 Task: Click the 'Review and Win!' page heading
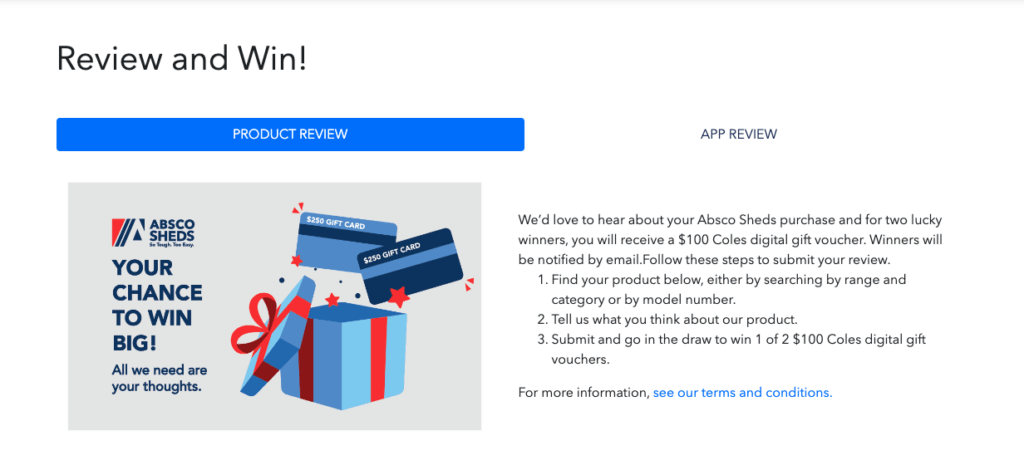click(181, 58)
